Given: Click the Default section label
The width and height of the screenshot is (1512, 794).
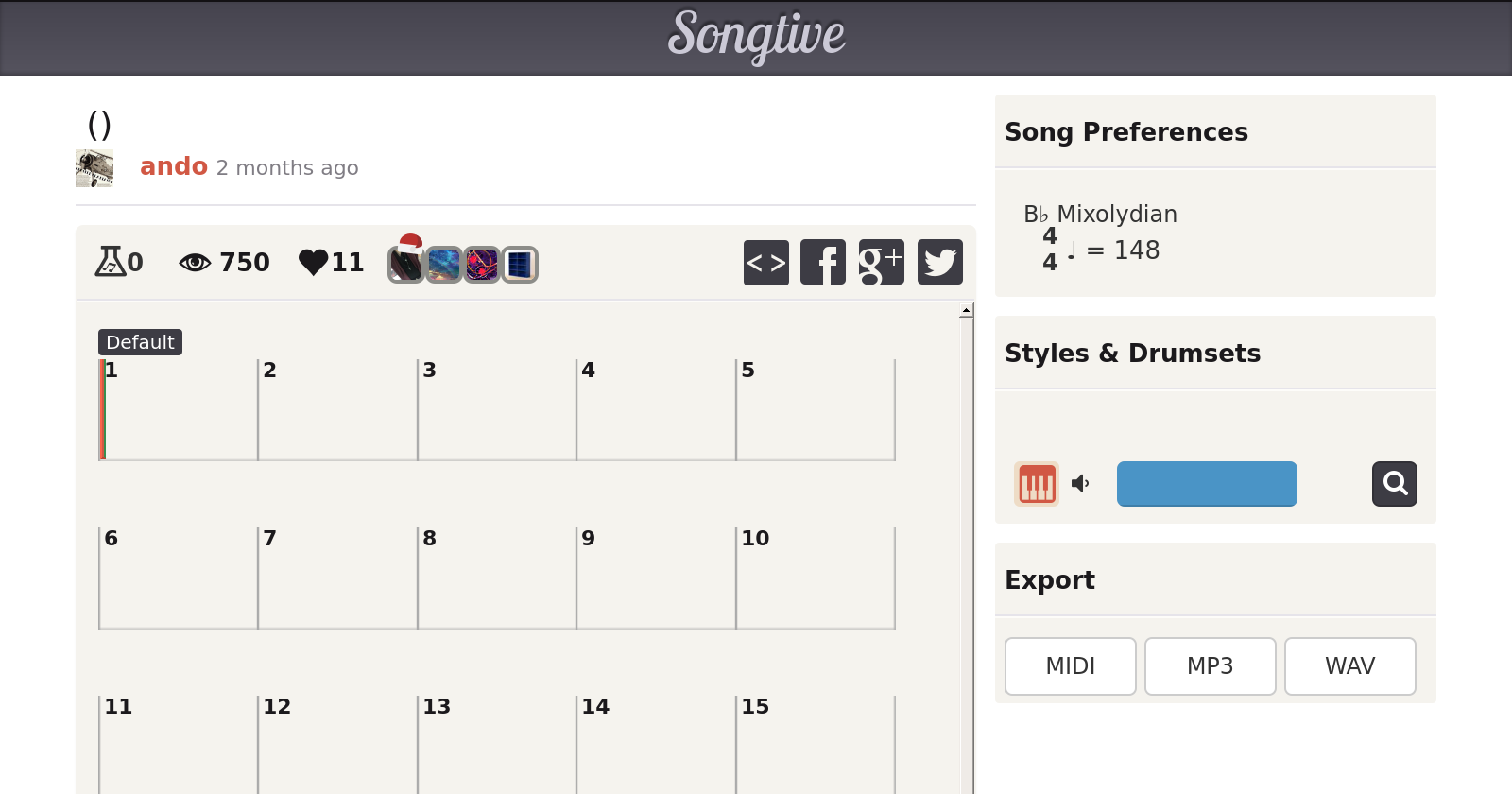Looking at the screenshot, I should (x=140, y=342).
